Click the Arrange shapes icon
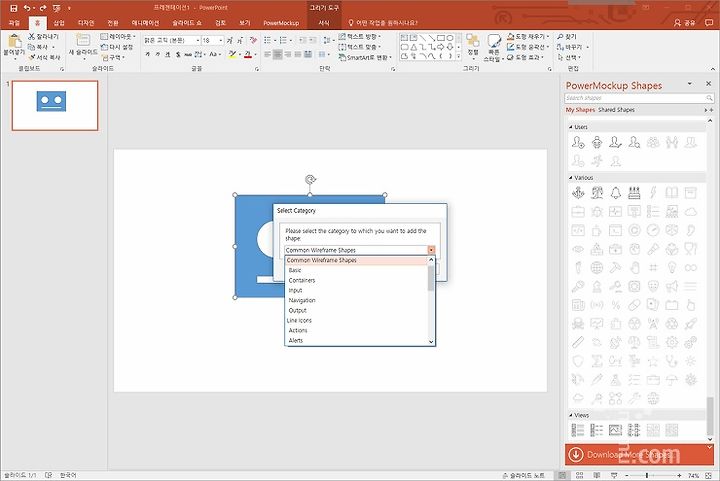Screen dimensions: 720x481 coord(473,40)
